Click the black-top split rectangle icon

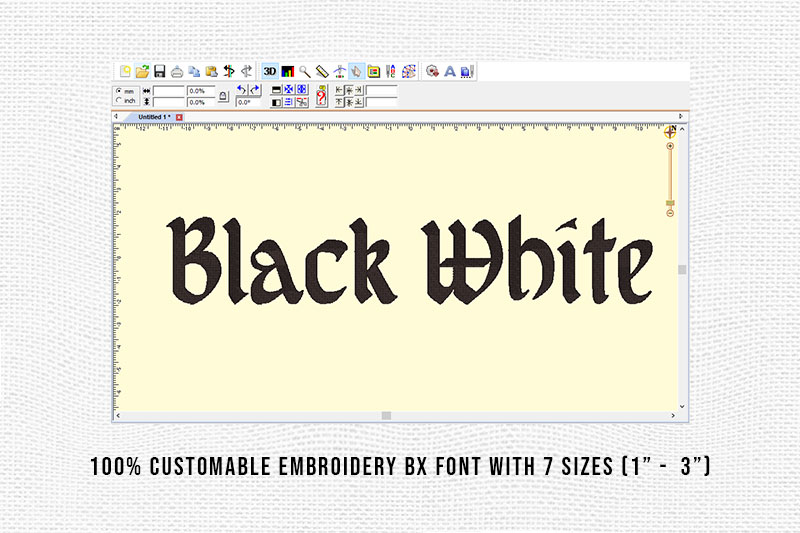[x=276, y=90]
